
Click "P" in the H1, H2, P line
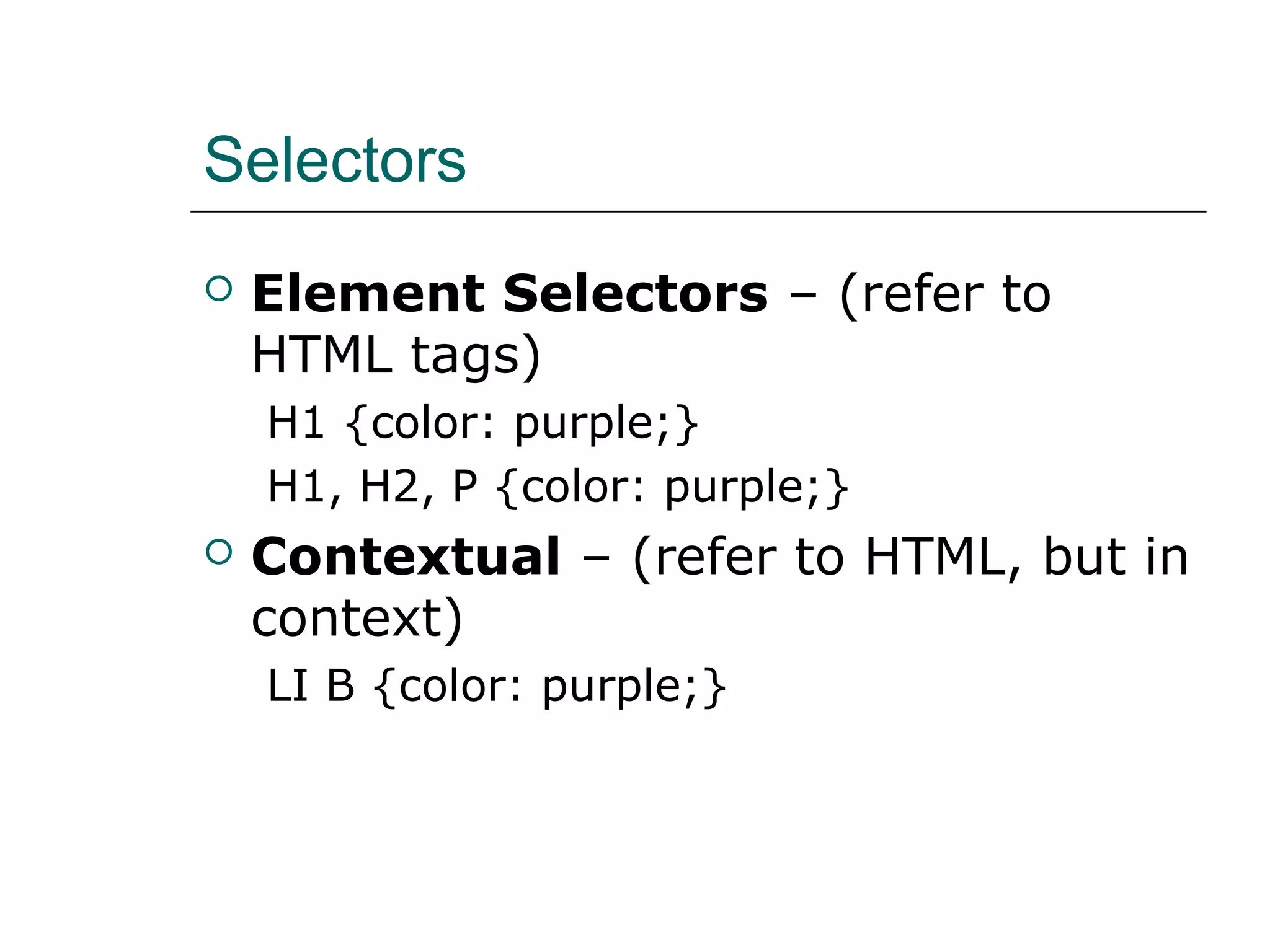pos(465,487)
